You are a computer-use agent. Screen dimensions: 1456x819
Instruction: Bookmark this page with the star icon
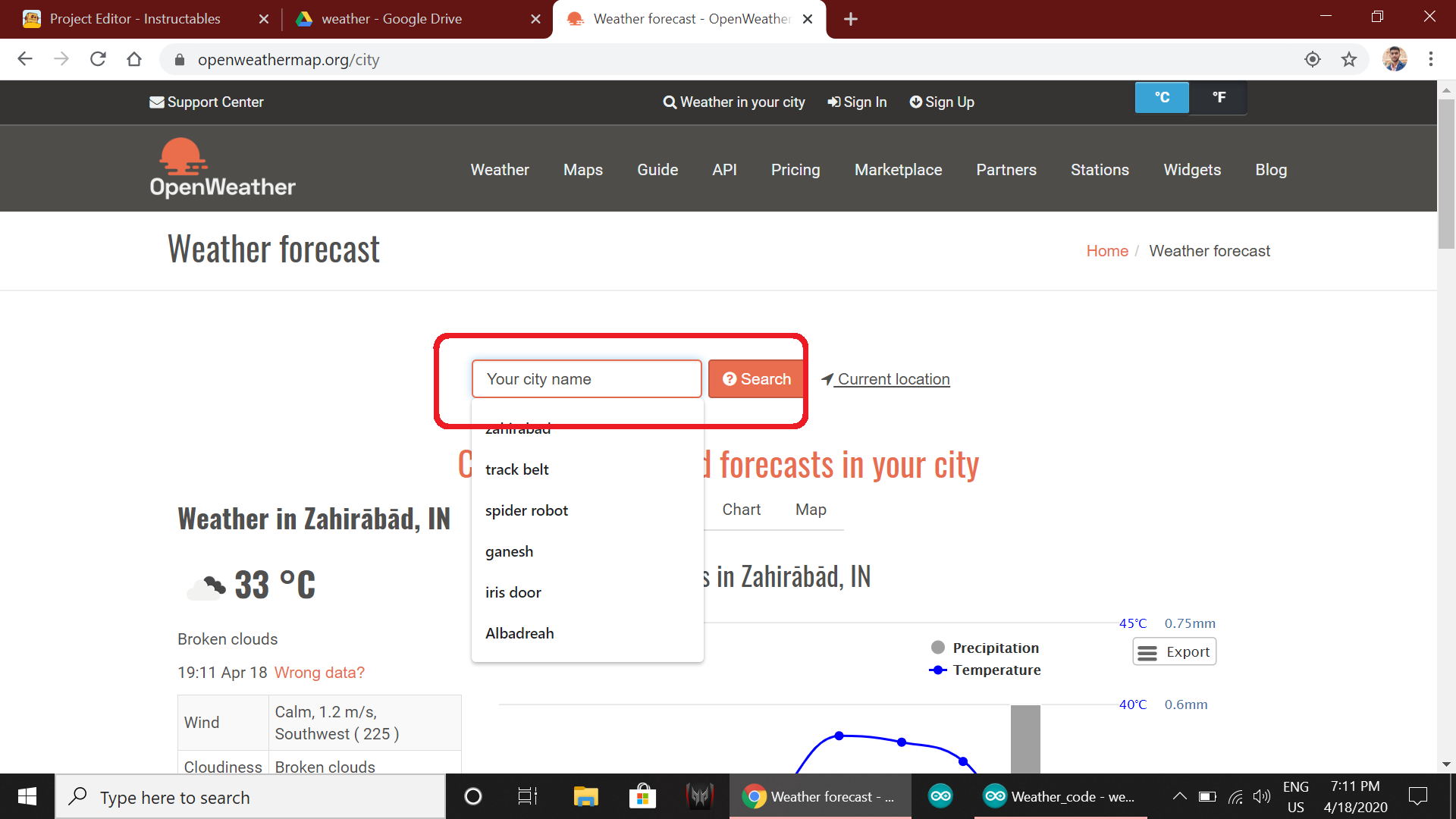click(x=1349, y=59)
